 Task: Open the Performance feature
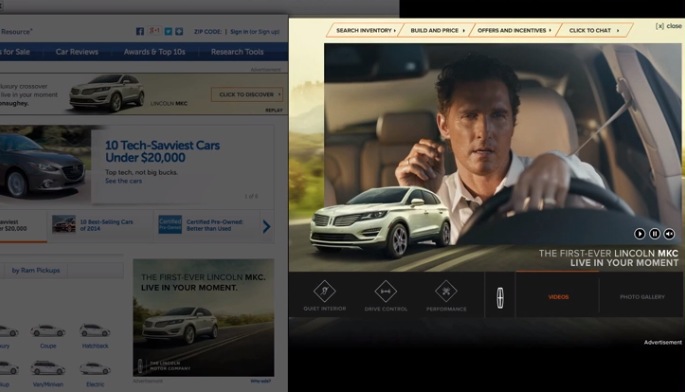click(446, 296)
